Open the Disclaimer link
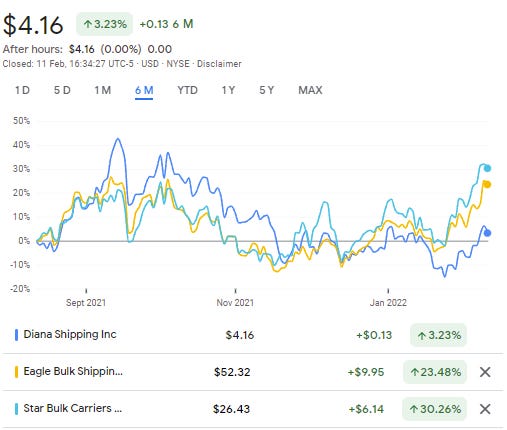This screenshot has height=430, width=507. coord(219,64)
